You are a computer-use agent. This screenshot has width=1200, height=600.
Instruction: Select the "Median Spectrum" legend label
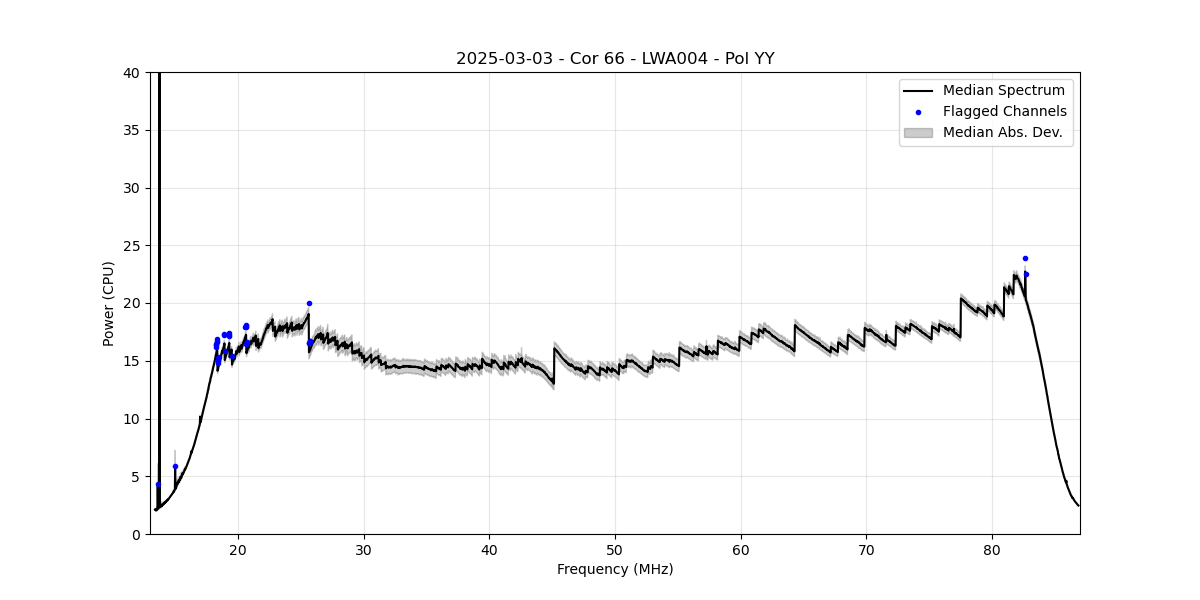(1003, 91)
